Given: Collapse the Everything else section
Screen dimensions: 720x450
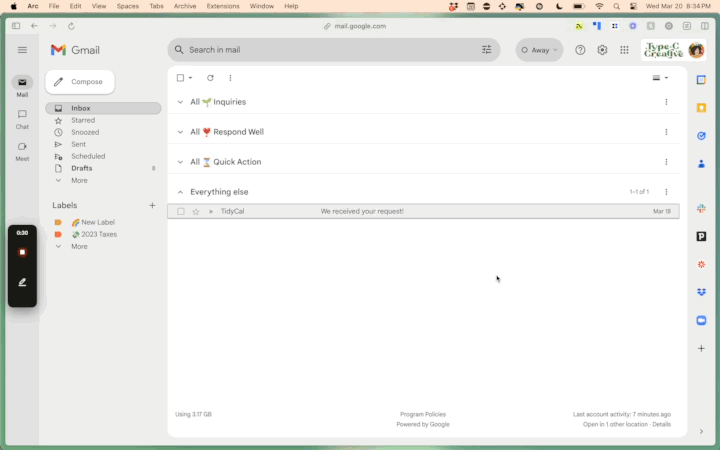Looking at the screenshot, I should pyautogui.click(x=180, y=192).
